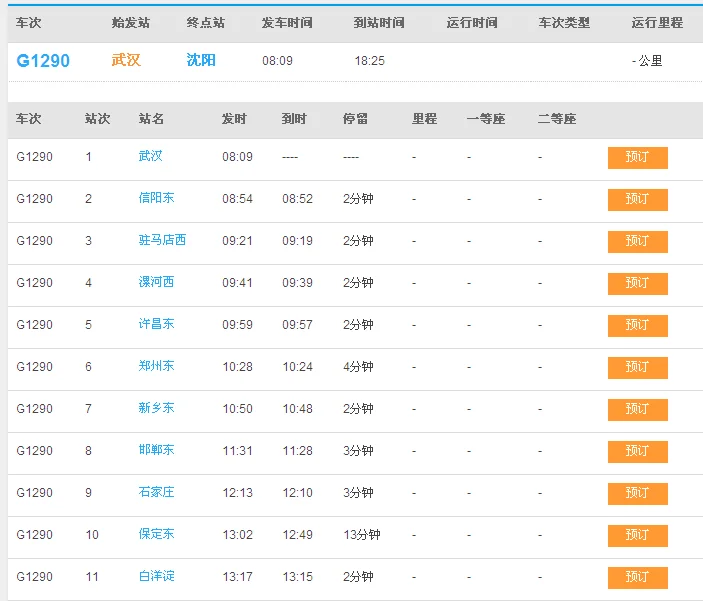Click the G1290 train number header link

tap(43, 60)
